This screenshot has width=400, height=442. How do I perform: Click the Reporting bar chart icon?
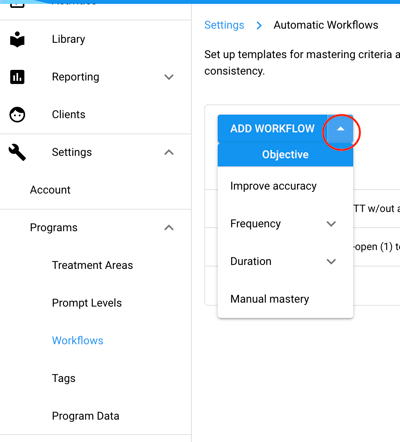(x=17, y=77)
